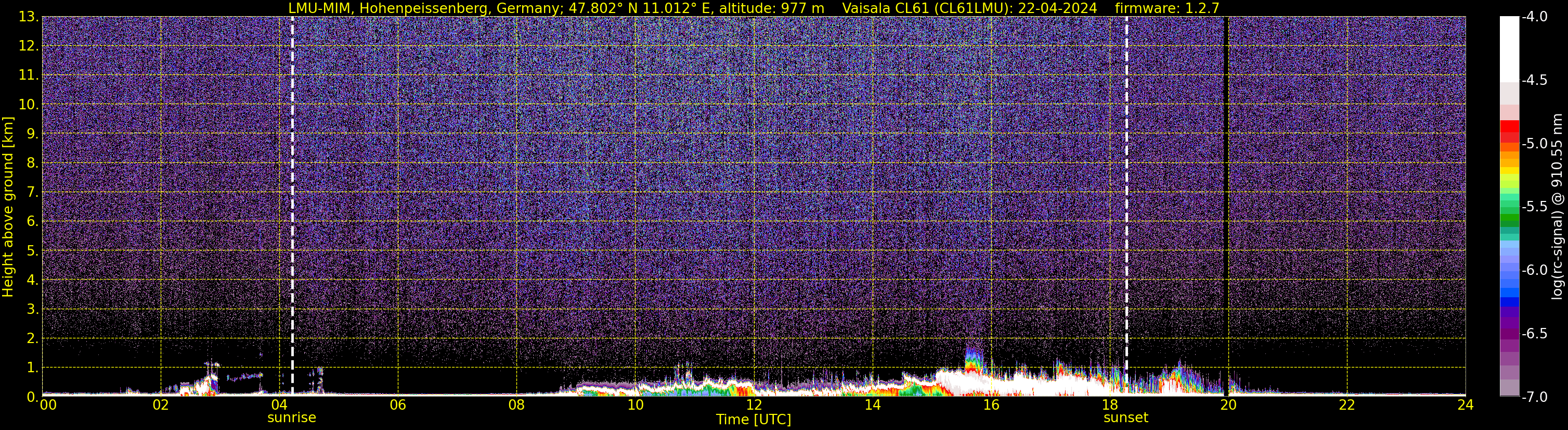Viewport: 1568px width, 430px height.
Task: Click the x-axis tick label '16'
Action: click(991, 404)
